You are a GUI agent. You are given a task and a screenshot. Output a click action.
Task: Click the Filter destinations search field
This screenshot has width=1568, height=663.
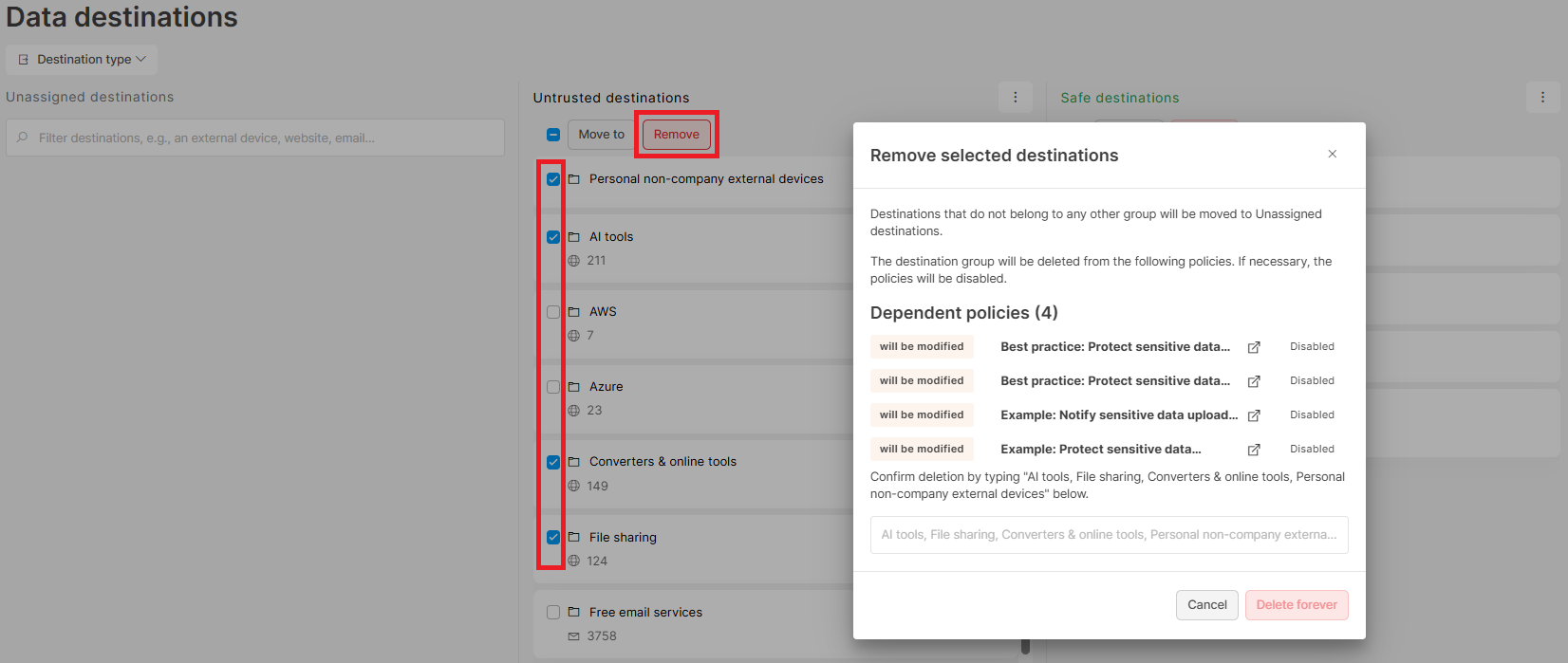point(255,138)
